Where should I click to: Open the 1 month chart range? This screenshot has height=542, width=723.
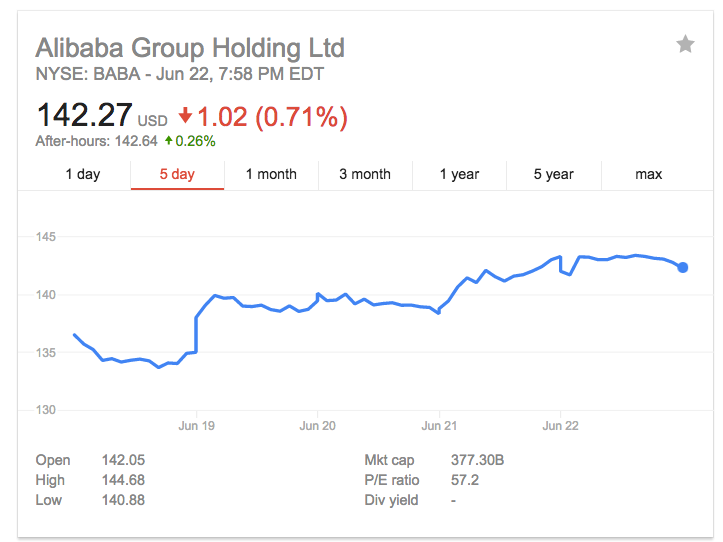pyautogui.click(x=271, y=174)
